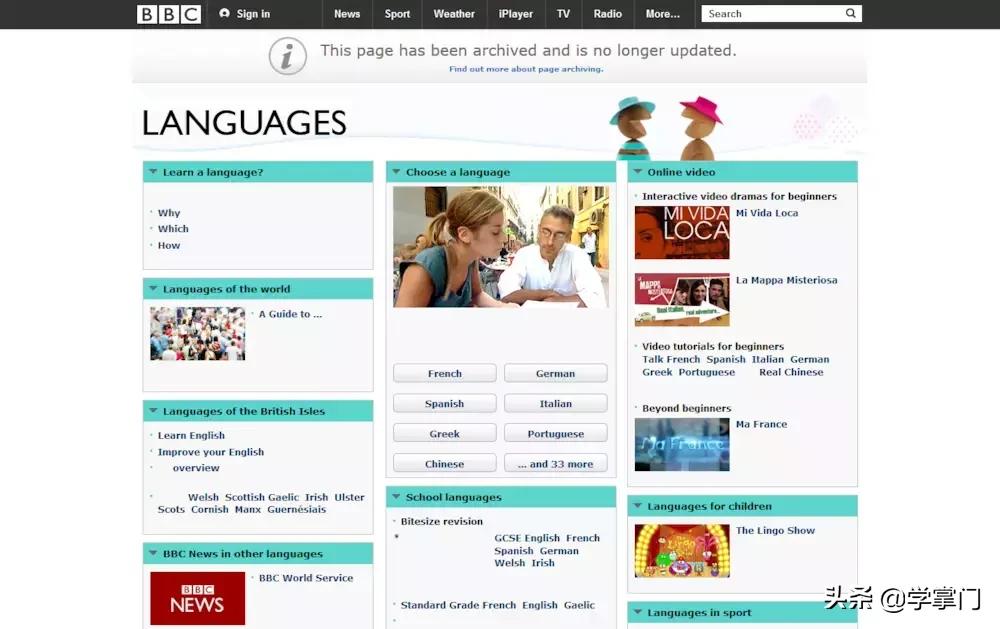Open the Standard Grade Gaelic link
This screenshot has height=629, width=1000.
click(x=579, y=605)
